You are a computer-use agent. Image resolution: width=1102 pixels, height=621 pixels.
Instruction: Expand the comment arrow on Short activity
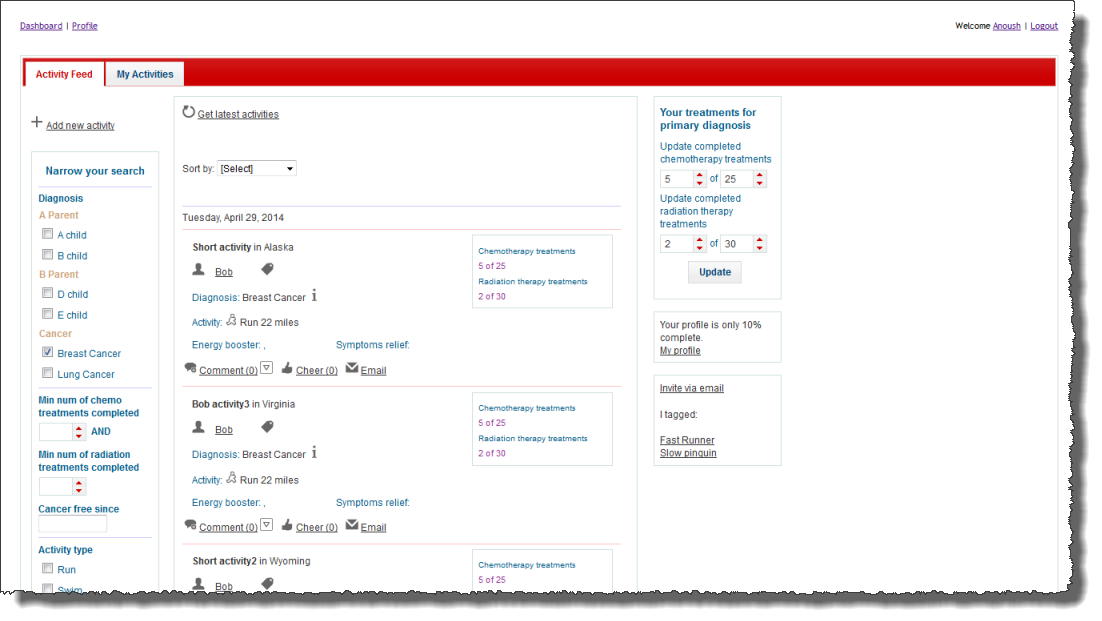tap(266, 369)
